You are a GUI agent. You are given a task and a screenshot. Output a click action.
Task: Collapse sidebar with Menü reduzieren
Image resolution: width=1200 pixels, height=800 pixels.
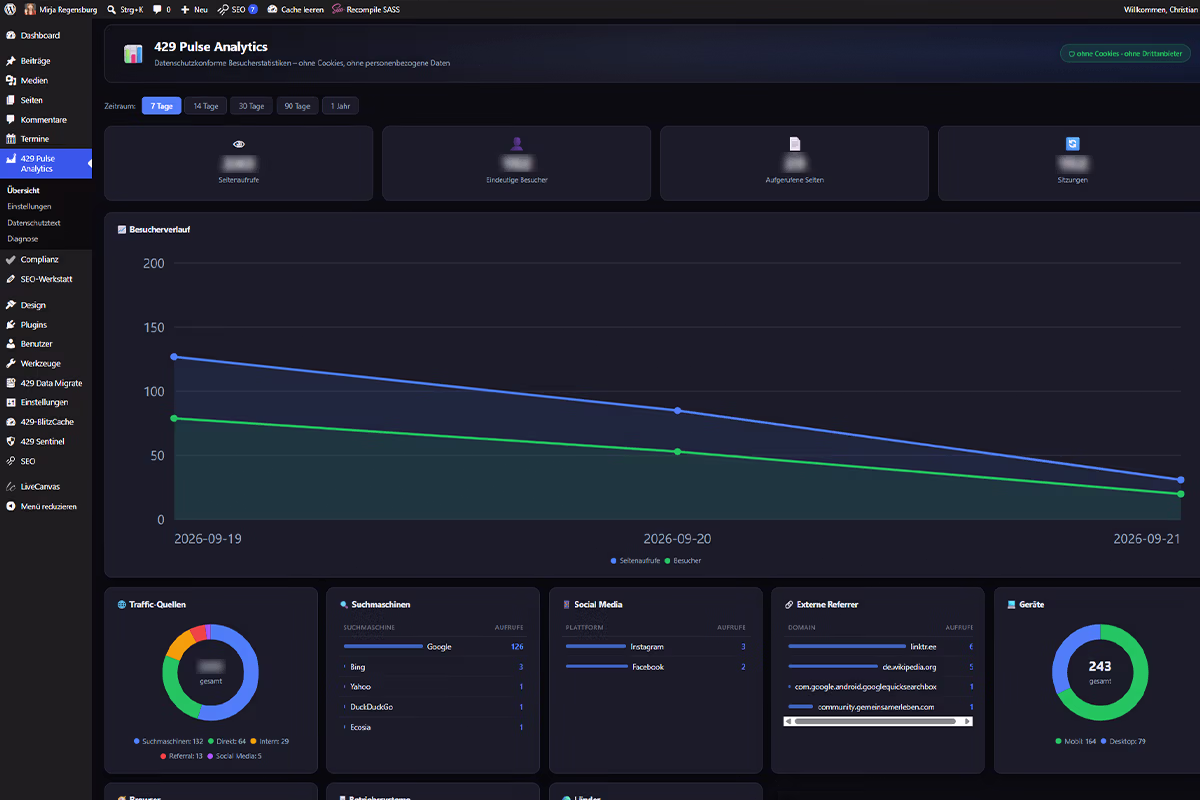pos(45,506)
